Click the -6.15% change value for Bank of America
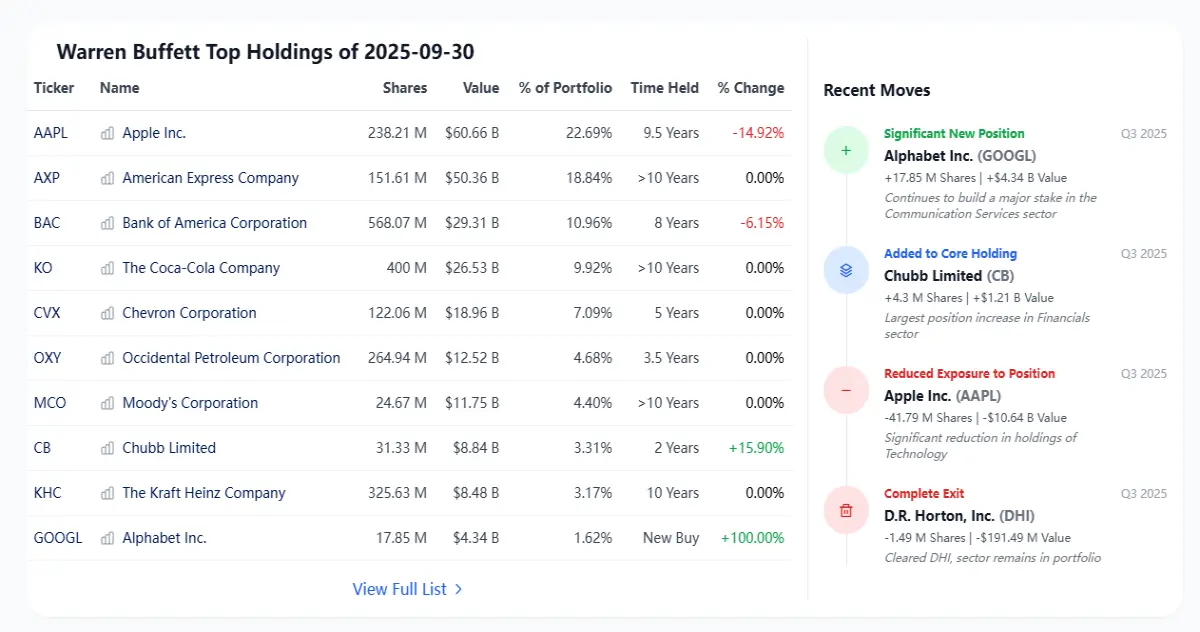The width and height of the screenshot is (1200, 632). [x=762, y=223]
